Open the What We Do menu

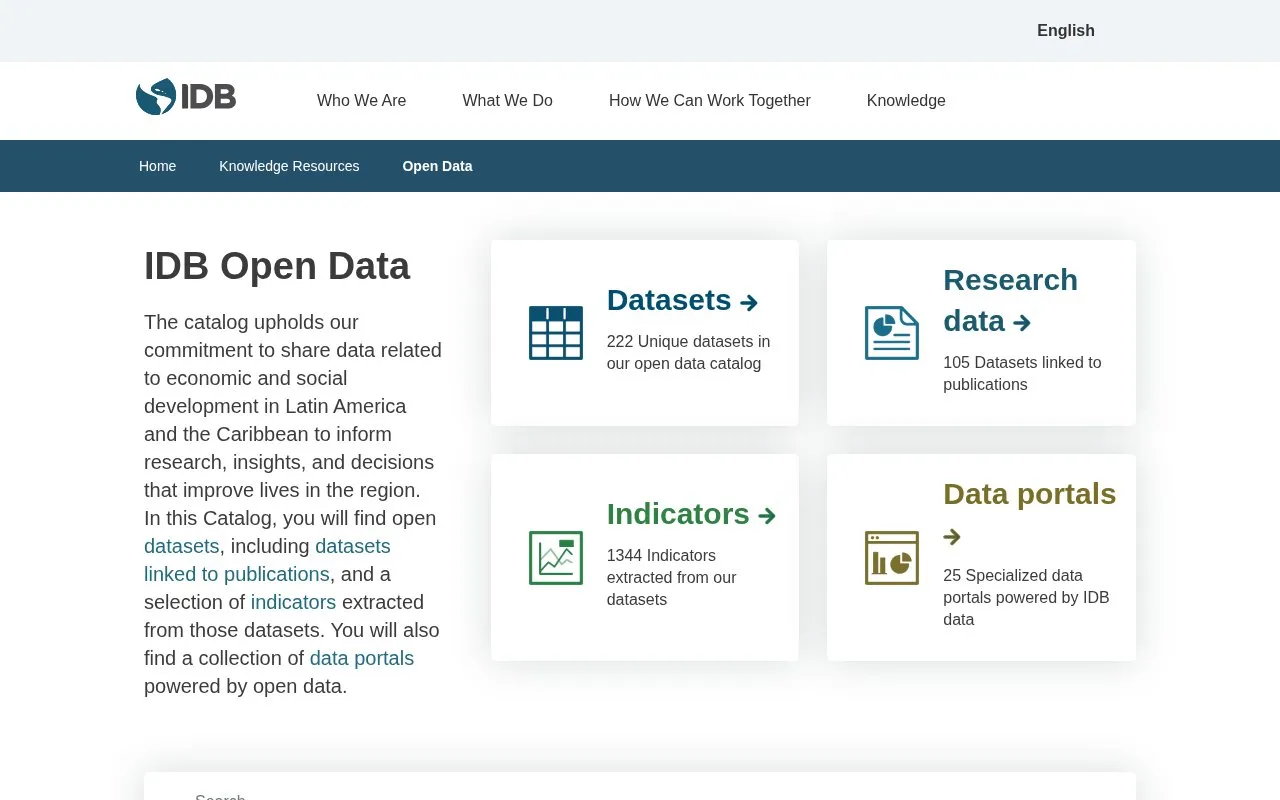coord(507,100)
